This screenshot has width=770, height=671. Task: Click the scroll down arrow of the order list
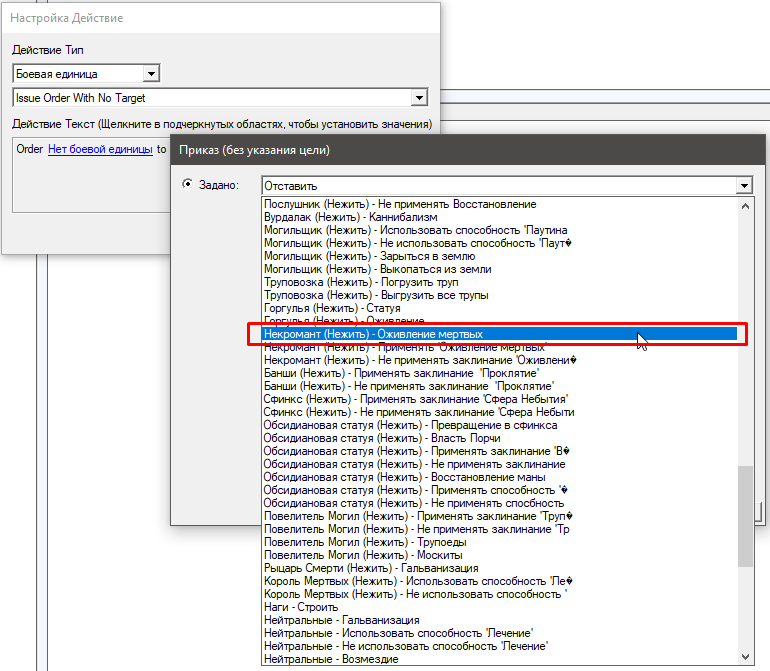[x=745, y=657]
